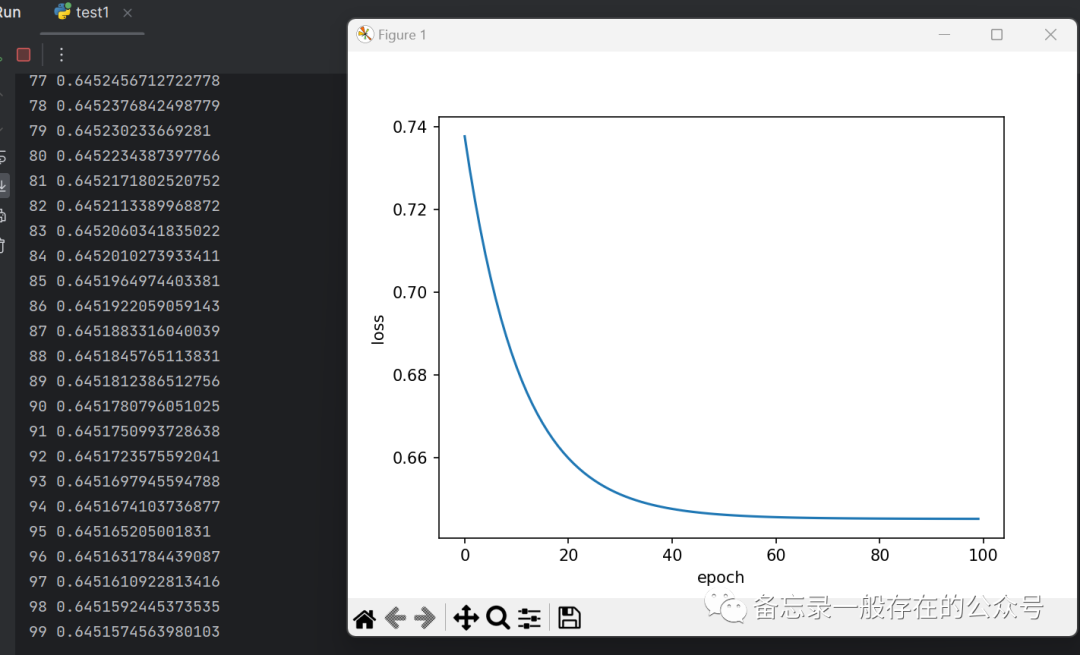1080x655 pixels.
Task: Click the Python logo on the test1 tab
Action: [x=62, y=13]
